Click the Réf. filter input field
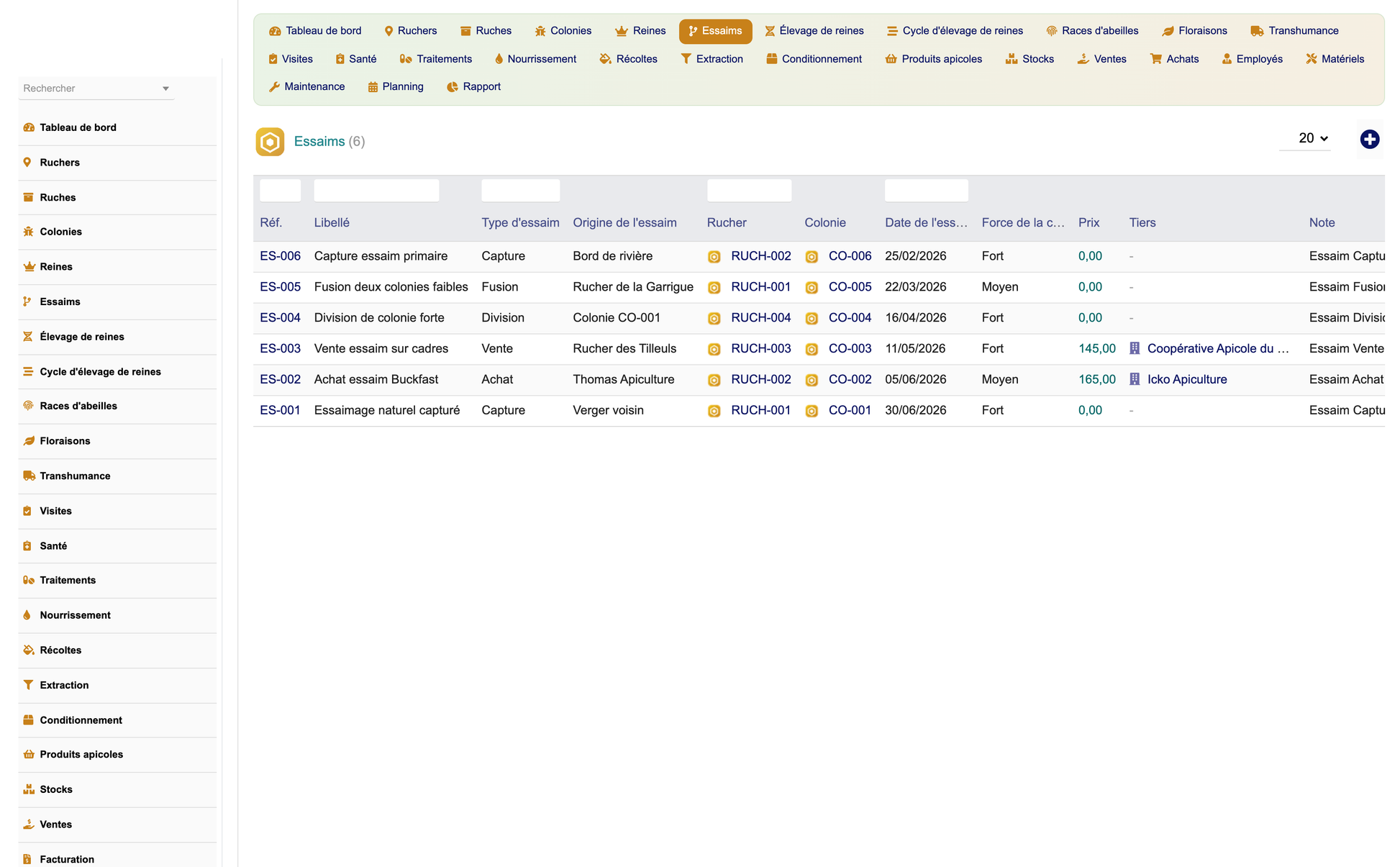1400x867 pixels. tap(280, 191)
